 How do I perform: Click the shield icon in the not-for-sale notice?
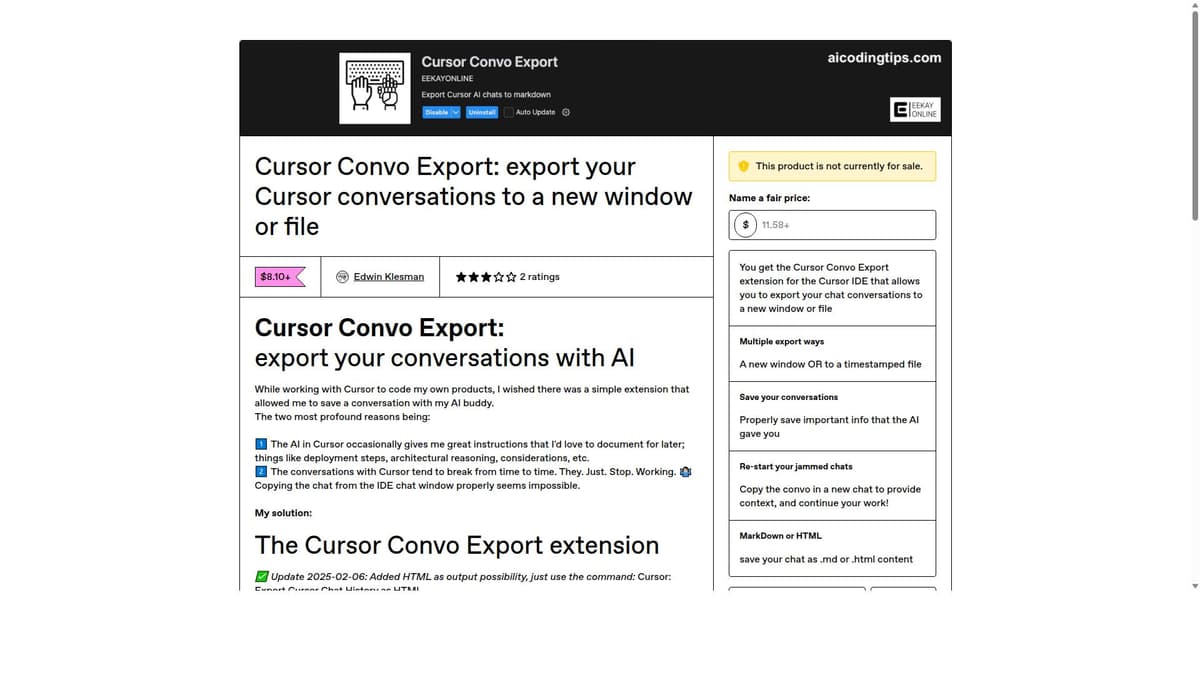pyautogui.click(x=743, y=166)
